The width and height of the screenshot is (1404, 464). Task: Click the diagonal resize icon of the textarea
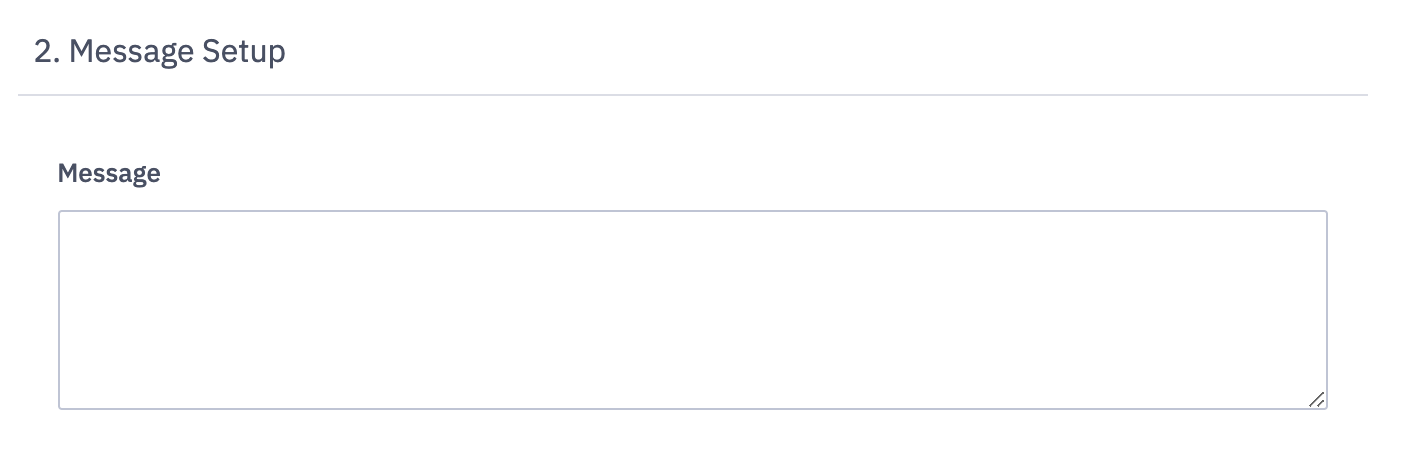(x=1316, y=399)
